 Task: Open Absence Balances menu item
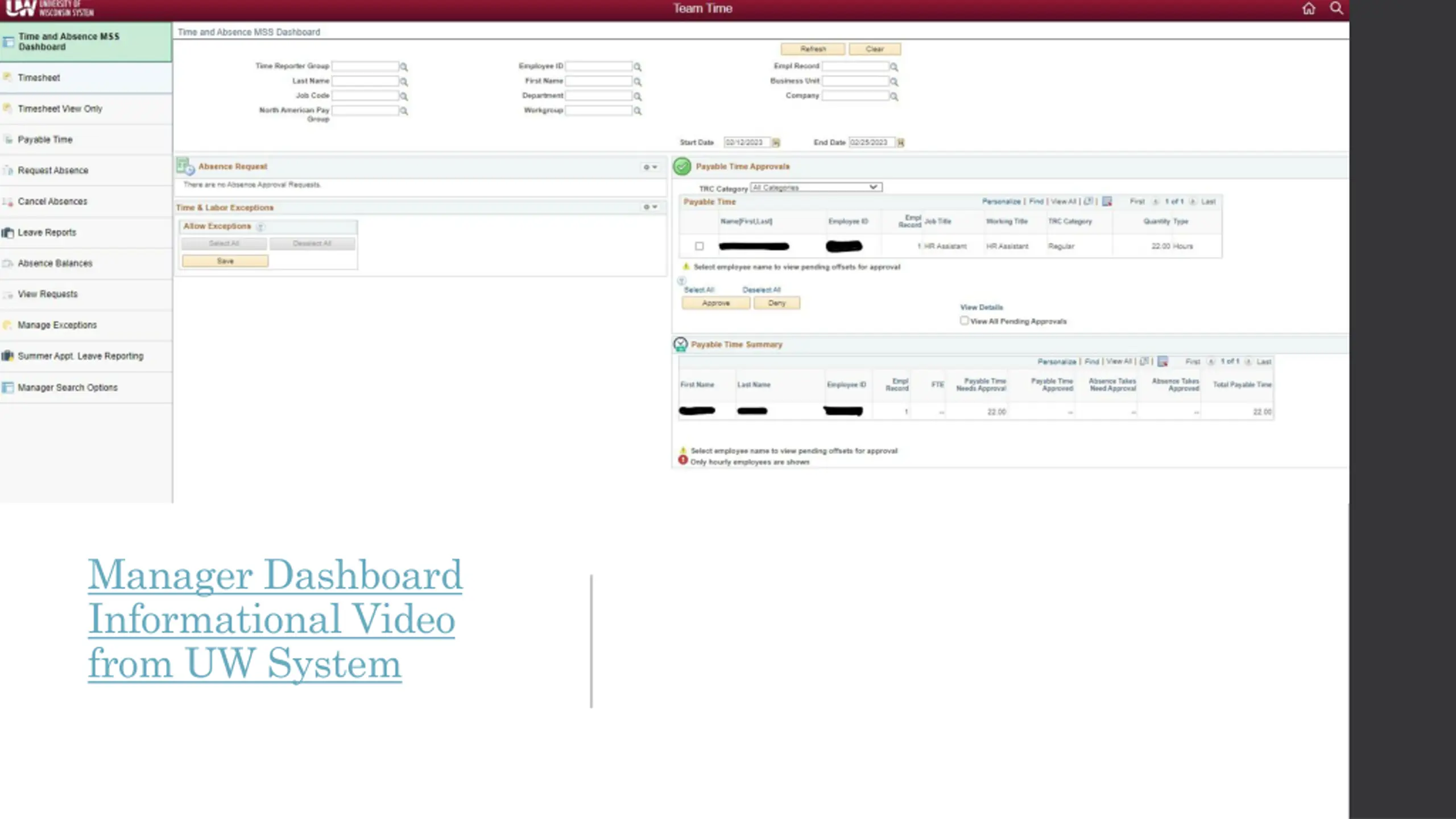(86, 263)
